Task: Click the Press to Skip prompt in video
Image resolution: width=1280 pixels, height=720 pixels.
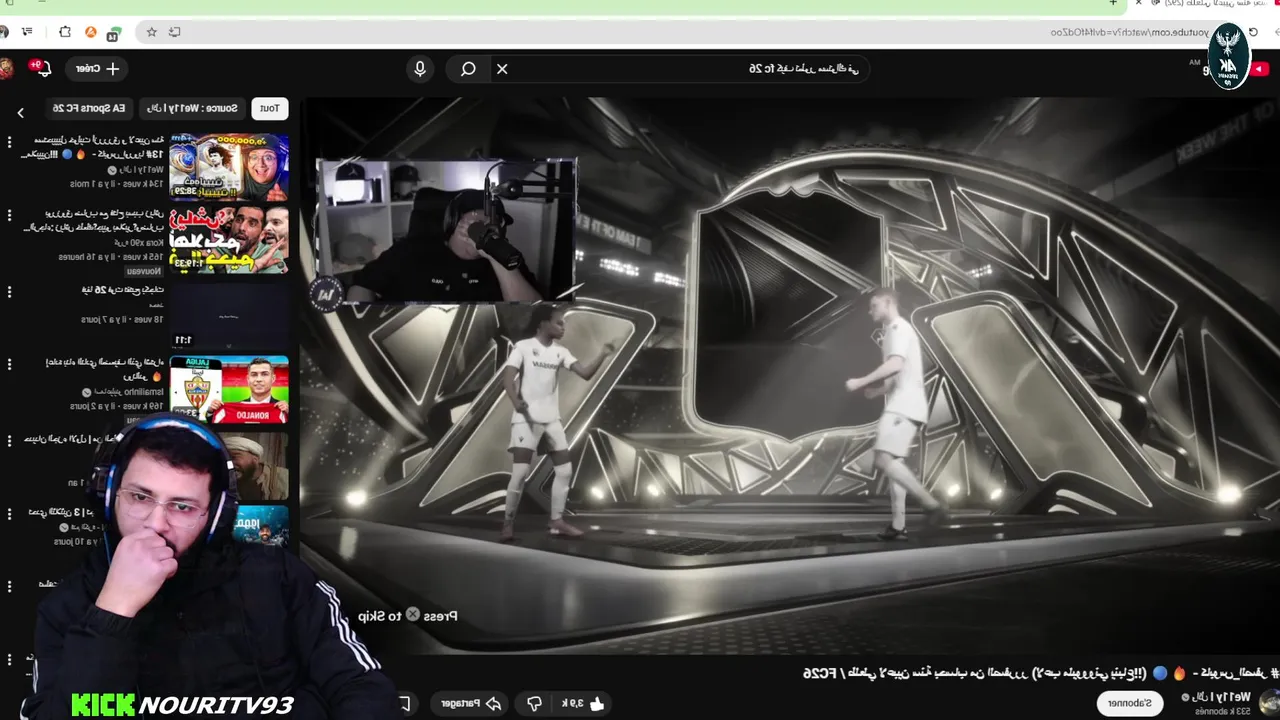Action: tap(408, 616)
